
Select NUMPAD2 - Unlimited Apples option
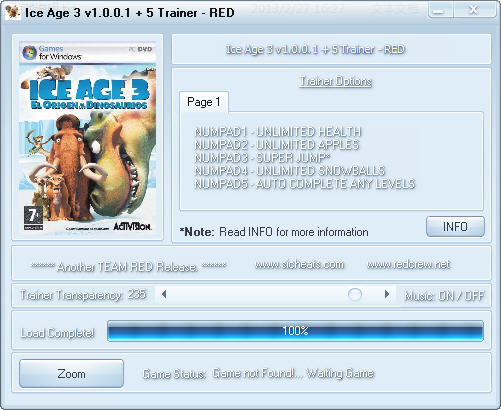(277, 145)
